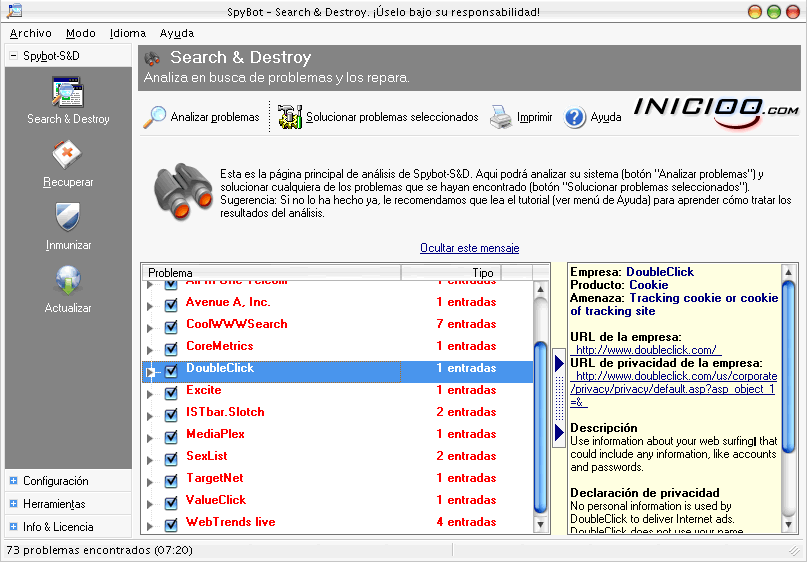Image resolution: width=807 pixels, height=563 pixels.
Task: Uncheck the CoolWWWSearch checkbox
Action: [171, 327]
